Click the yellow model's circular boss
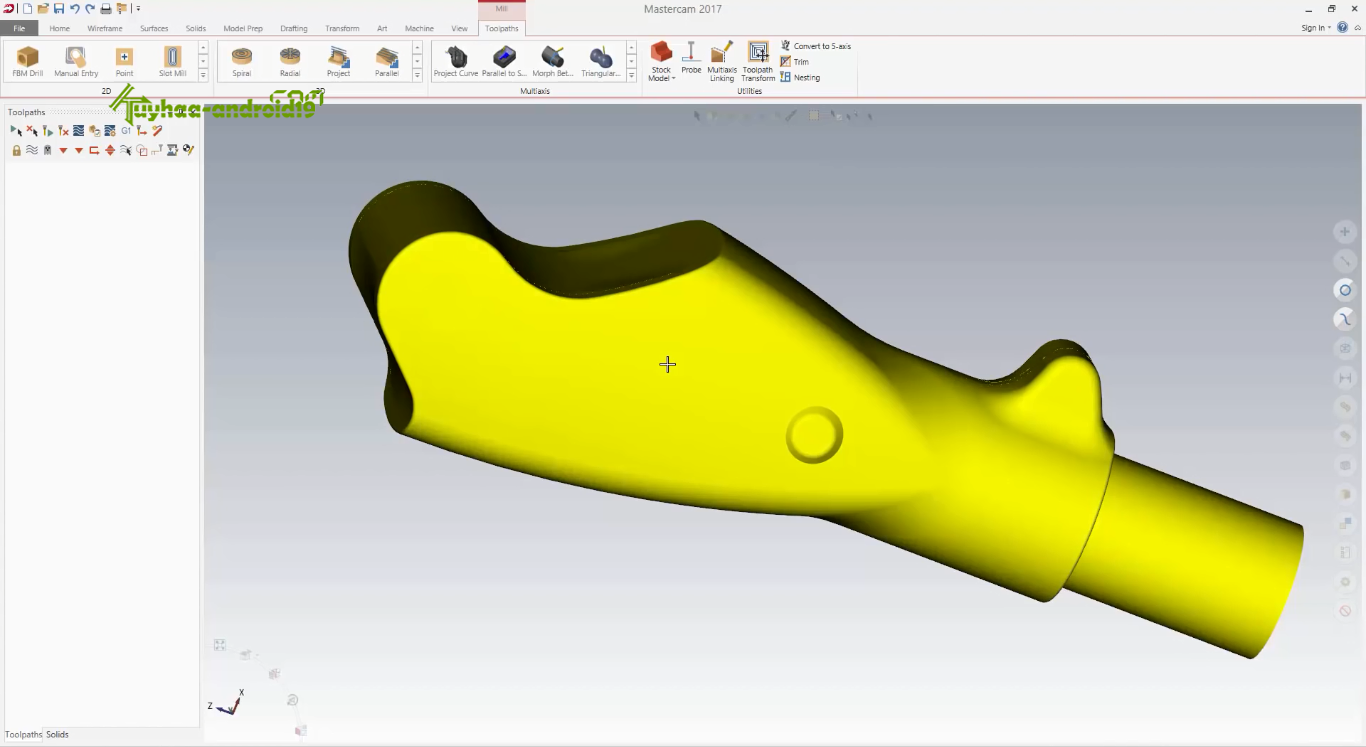Screen dimensions: 1366x747 814,435
